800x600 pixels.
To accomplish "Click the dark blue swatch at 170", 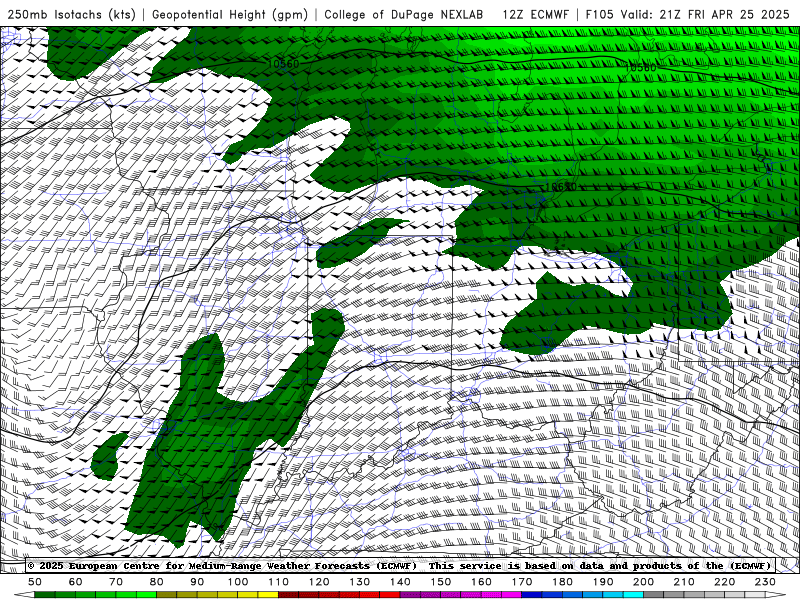I will tap(532, 595).
